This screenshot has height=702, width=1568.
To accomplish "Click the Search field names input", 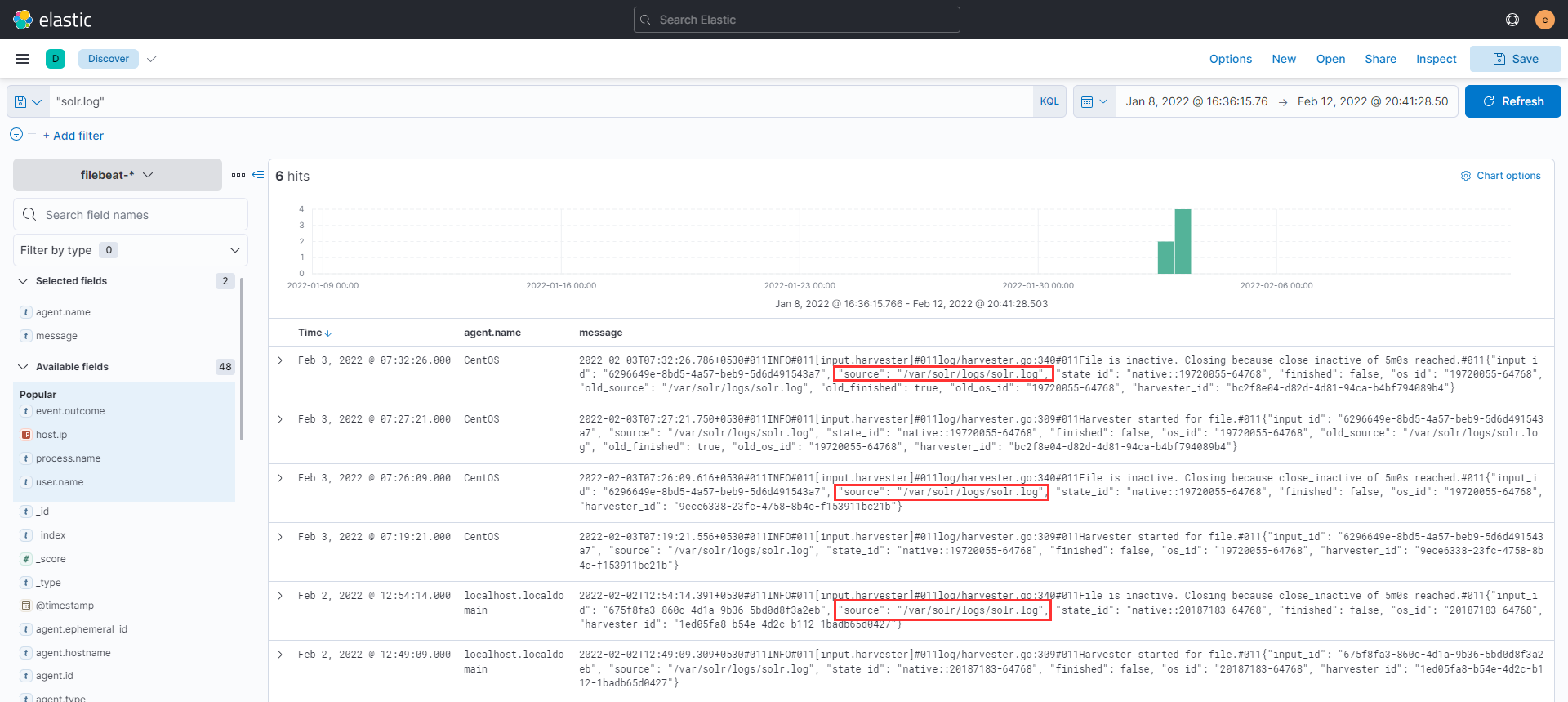I will coord(131,214).
